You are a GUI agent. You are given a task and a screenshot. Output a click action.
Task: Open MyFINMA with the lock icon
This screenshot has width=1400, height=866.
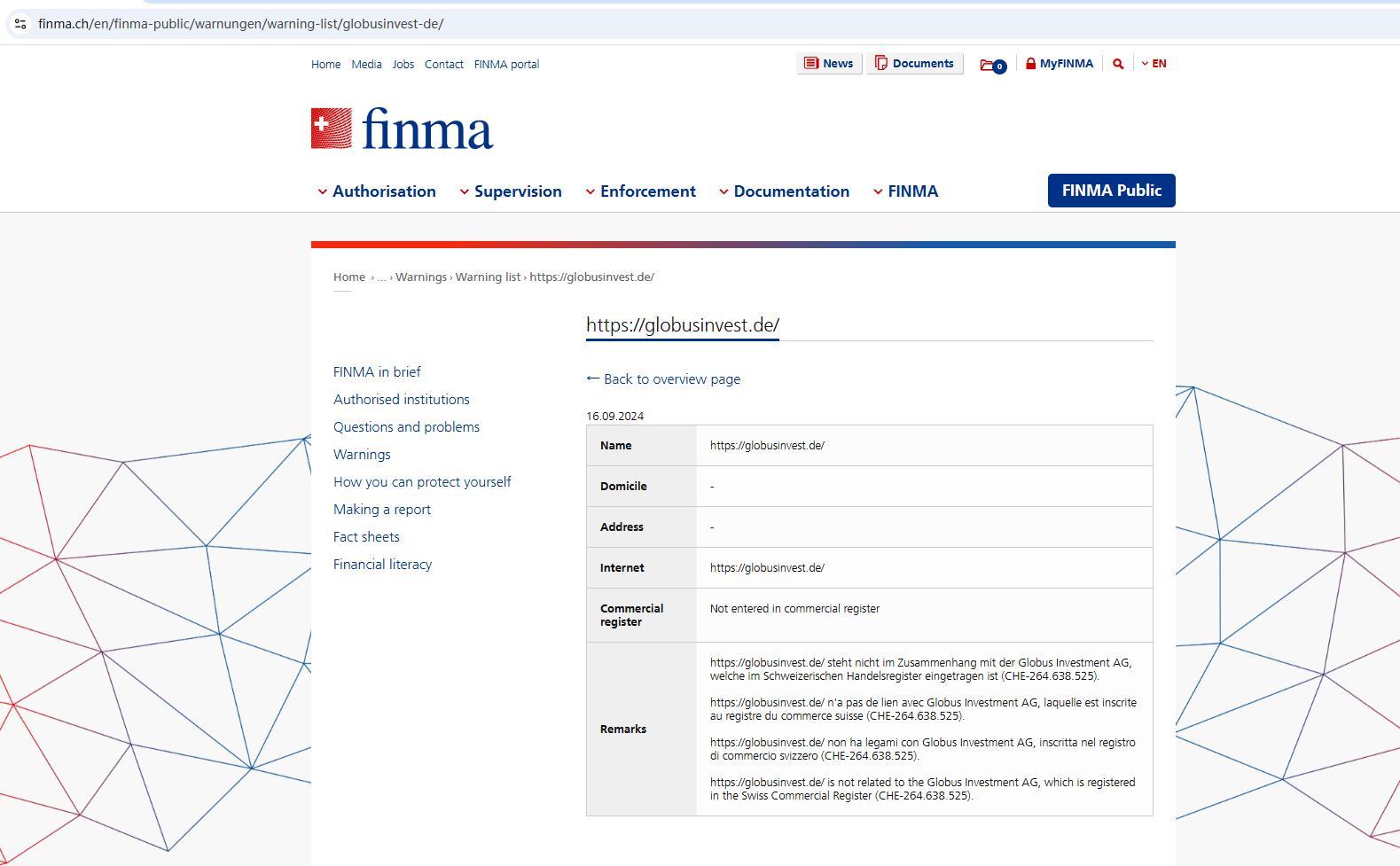pos(1059,64)
